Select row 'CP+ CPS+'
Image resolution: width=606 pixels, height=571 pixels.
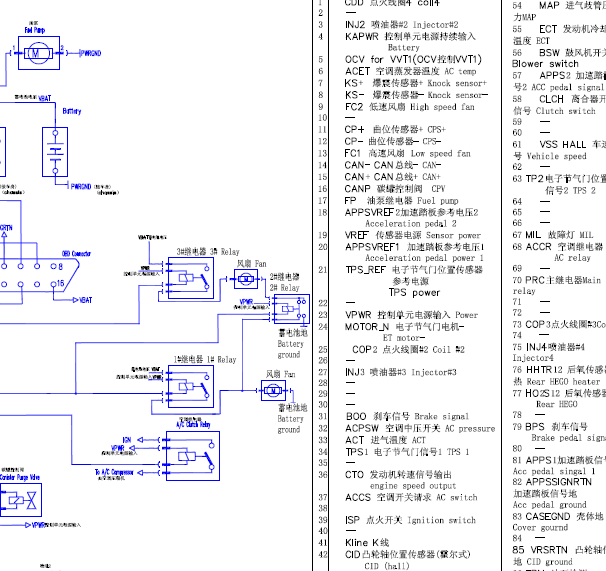[x=395, y=129]
